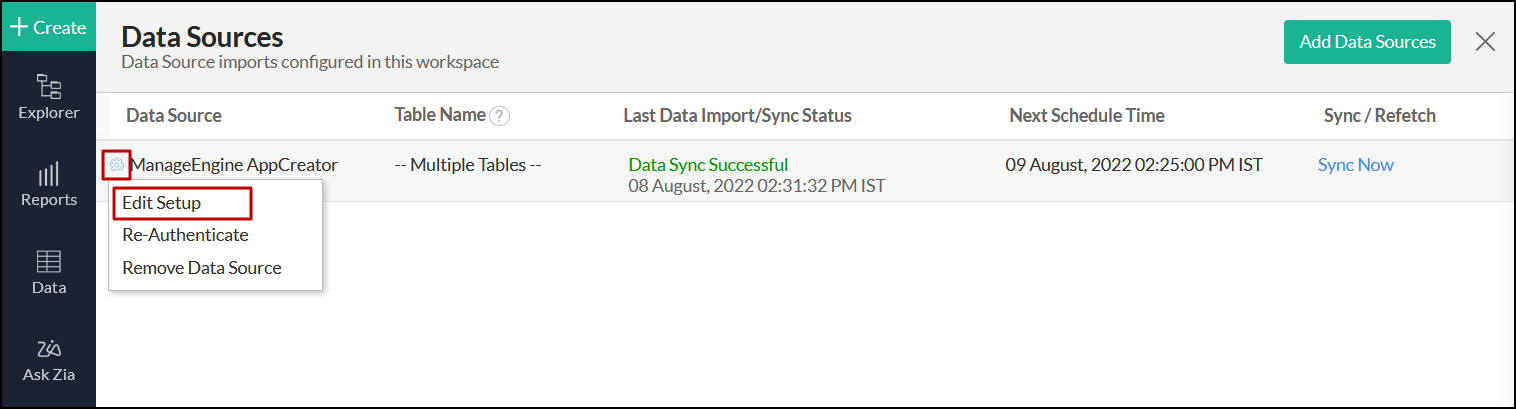Select Edit Setup from the context menu
1516x409 pixels.
162,203
